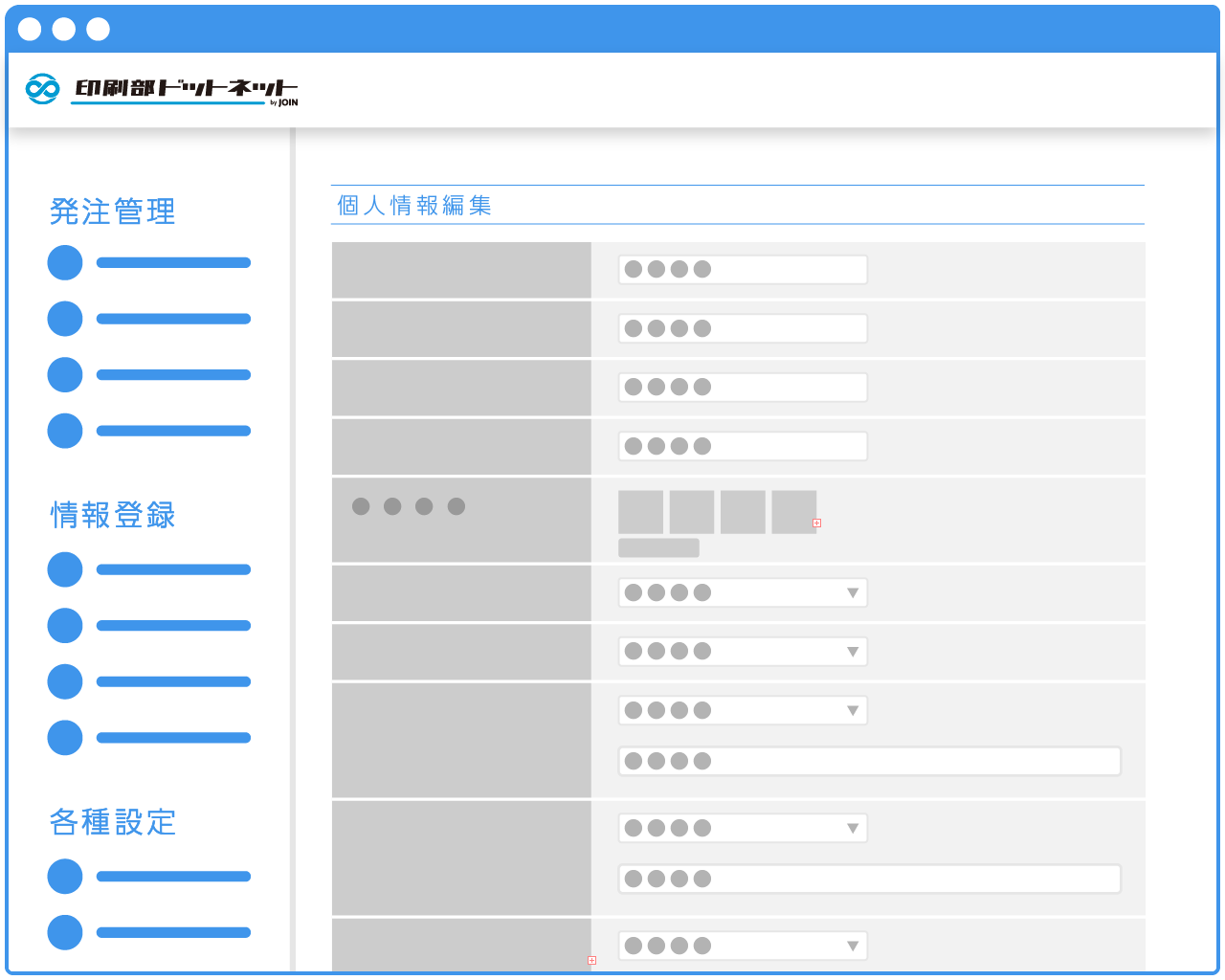Select the third gray thumbnail box
Viewport: 1225px width, 980px height.
tap(743, 512)
